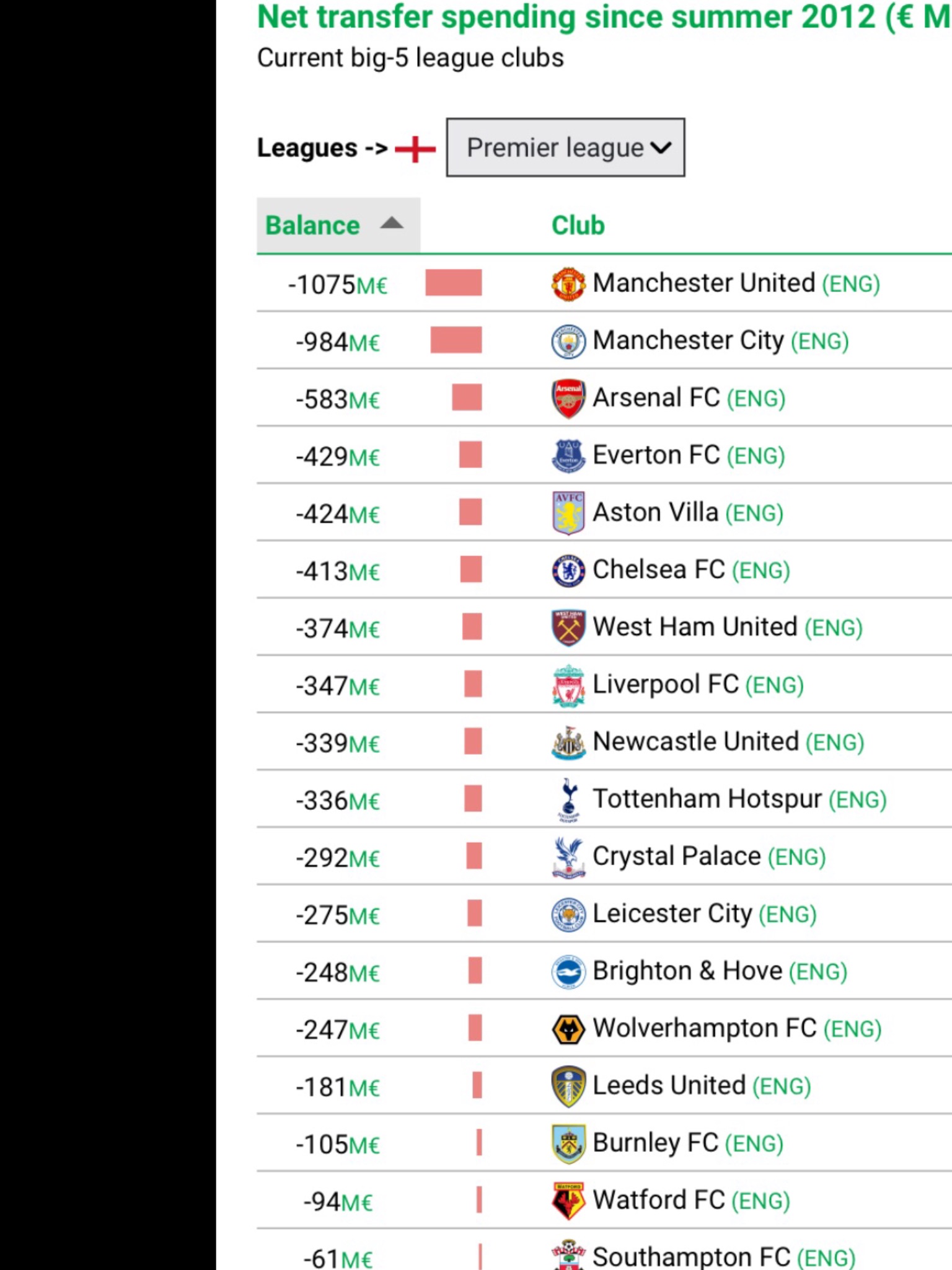Click the Tottenham Hotspur cockerel logo
The width and height of the screenshot is (952, 1270).
tap(568, 800)
